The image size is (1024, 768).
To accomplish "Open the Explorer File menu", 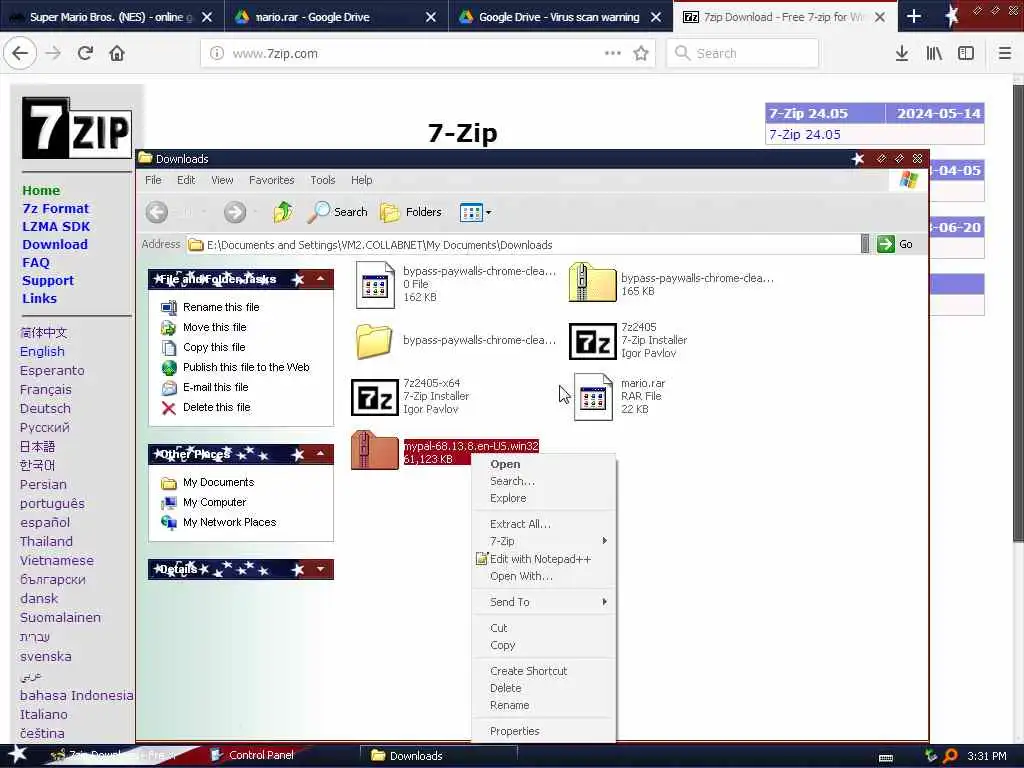I will tap(153, 180).
